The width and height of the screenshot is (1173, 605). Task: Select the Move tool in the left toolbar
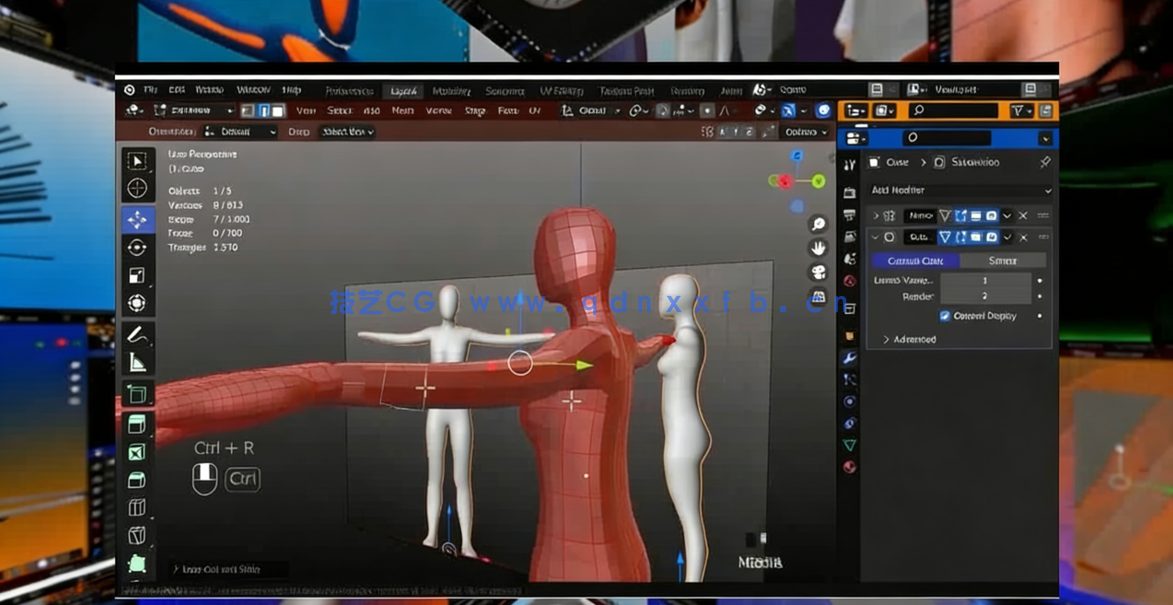pyautogui.click(x=138, y=218)
